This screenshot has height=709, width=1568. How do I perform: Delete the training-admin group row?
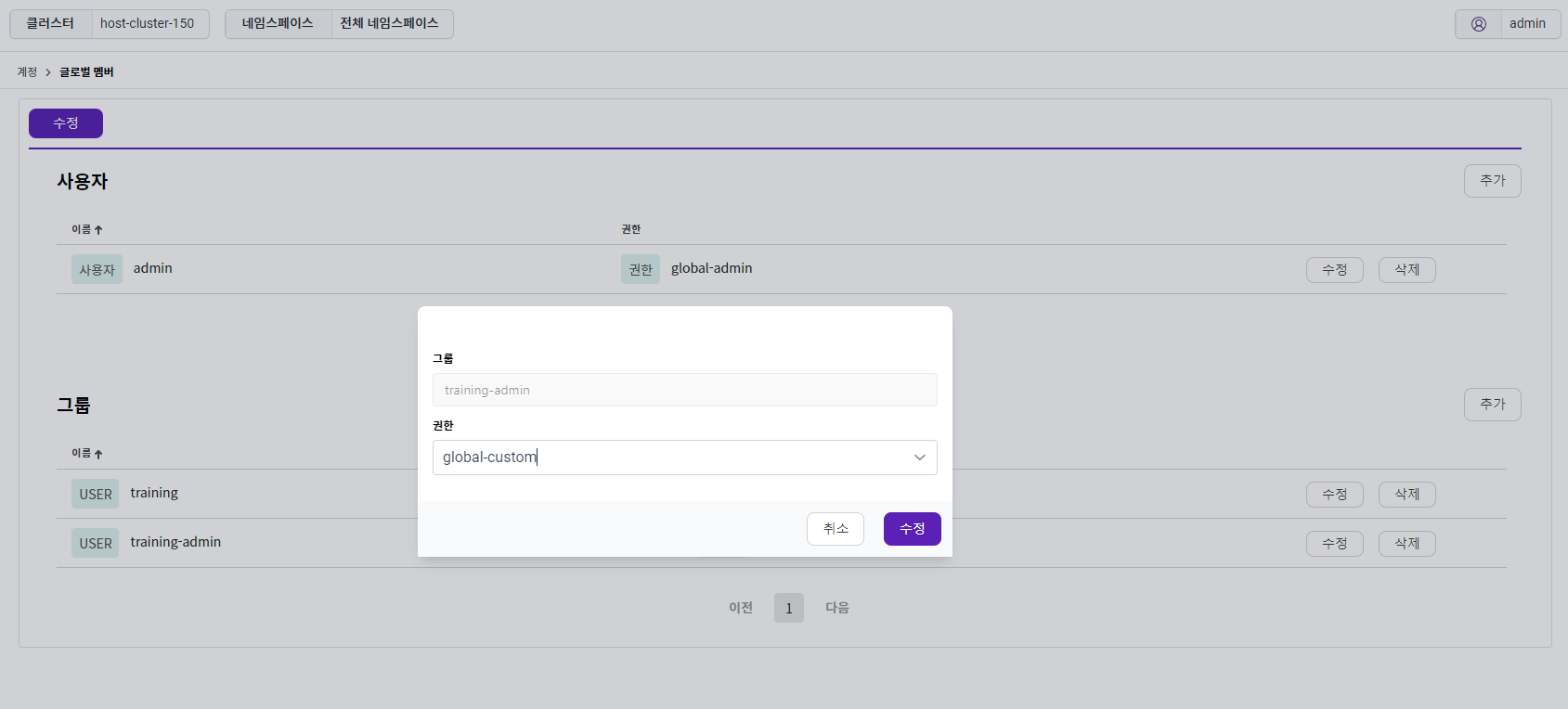1407,544
